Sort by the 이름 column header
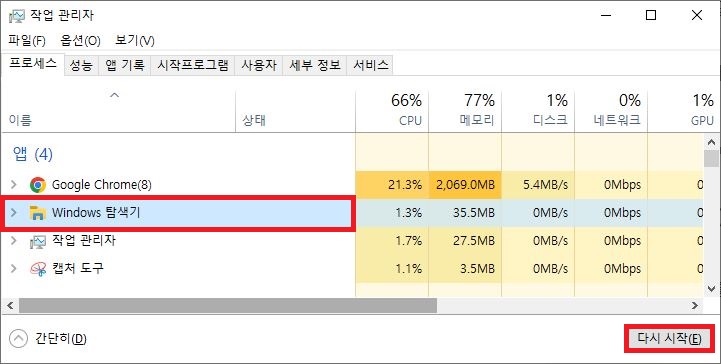This screenshot has width=721, height=364. click(119, 112)
